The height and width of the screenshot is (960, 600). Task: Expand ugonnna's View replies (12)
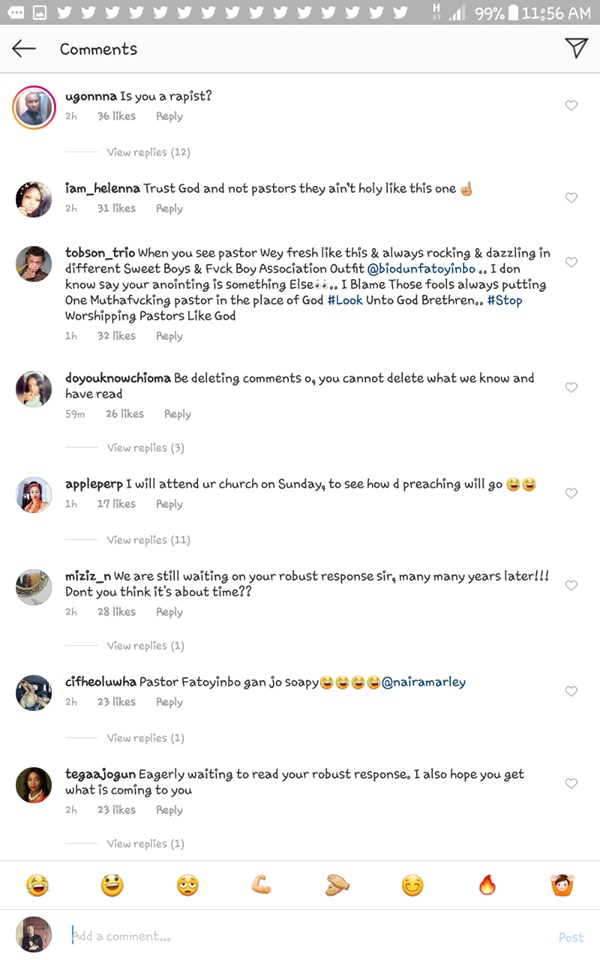point(148,153)
